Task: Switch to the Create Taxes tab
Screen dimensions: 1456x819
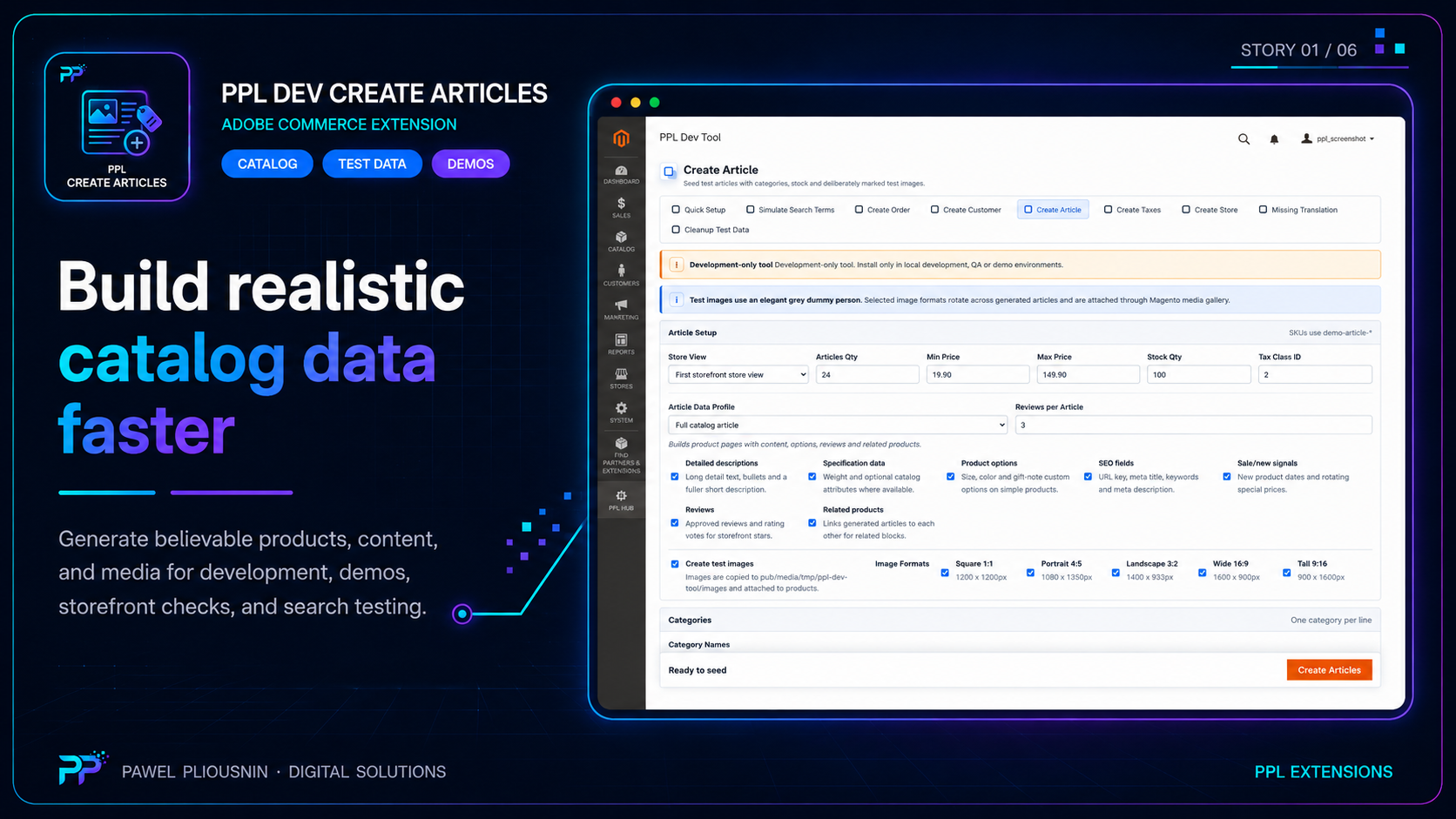Action: click(1132, 210)
